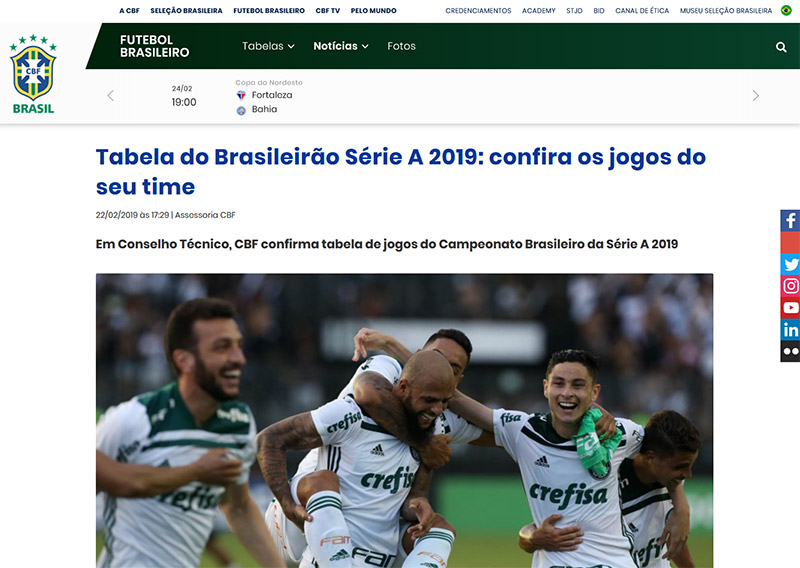Image resolution: width=800 pixels, height=568 pixels.
Task: Share via the Facebook sidebar icon
Action: coord(790,220)
